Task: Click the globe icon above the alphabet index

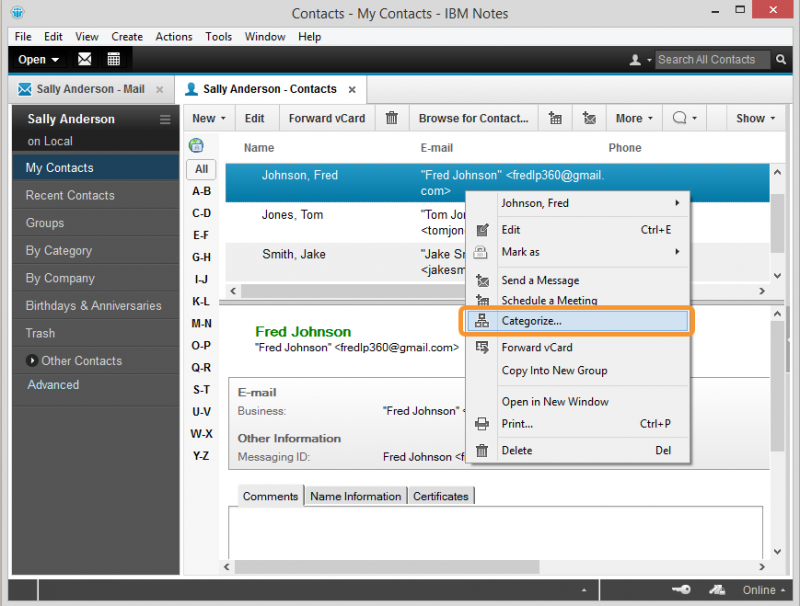Action: click(196, 145)
